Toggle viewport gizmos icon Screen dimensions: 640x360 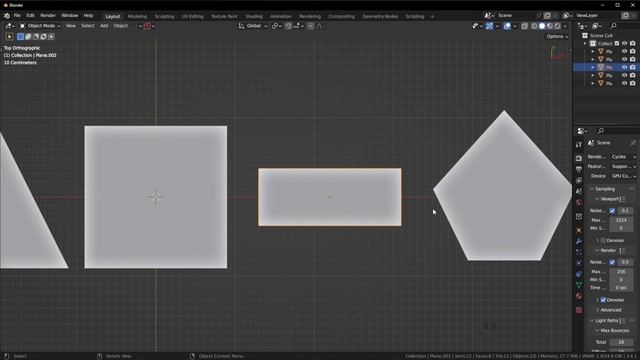coord(489,26)
